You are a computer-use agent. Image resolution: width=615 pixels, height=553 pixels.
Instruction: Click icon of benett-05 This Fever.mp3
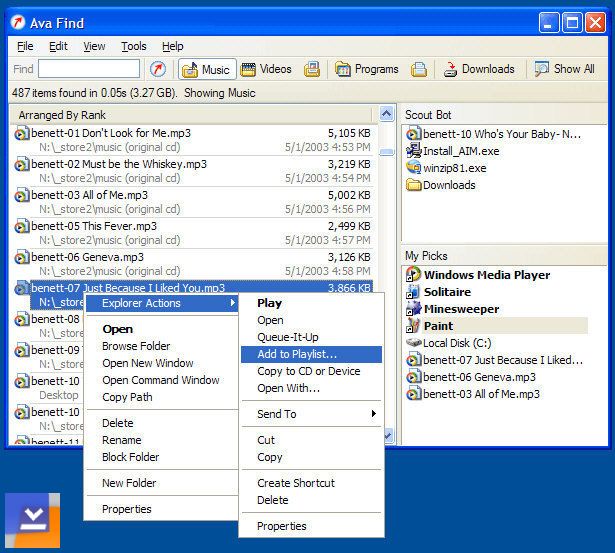pyautogui.click(x=22, y=226)
